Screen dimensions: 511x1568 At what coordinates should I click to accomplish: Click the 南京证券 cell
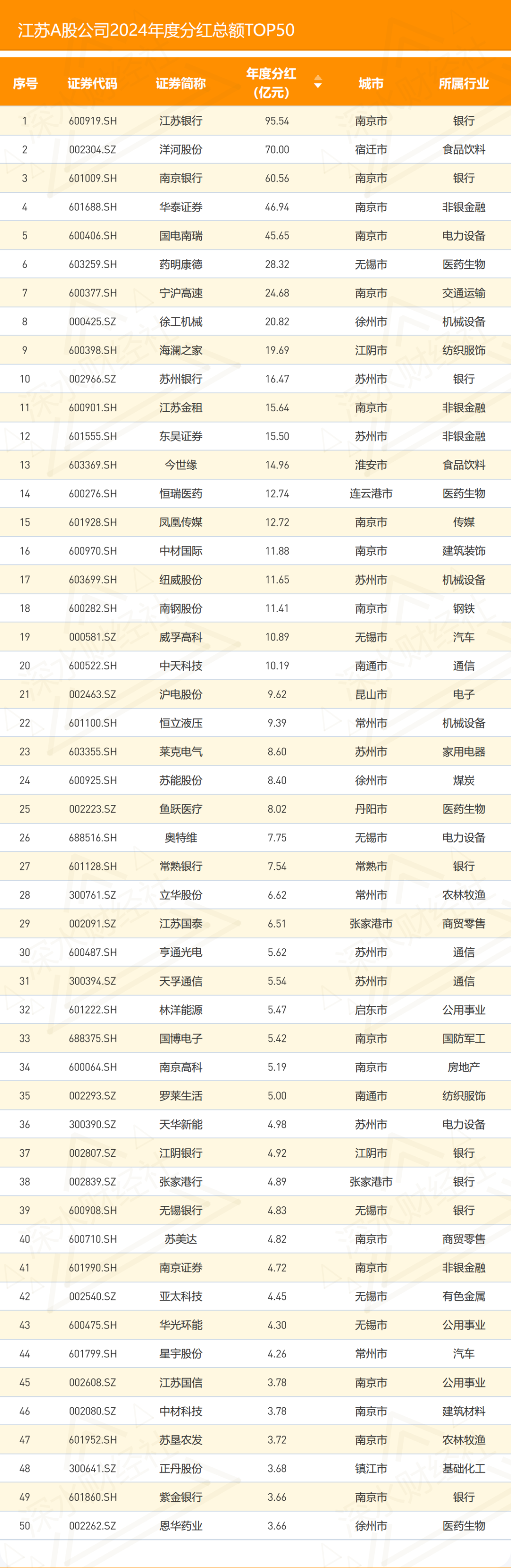[x=181, y=1268]
